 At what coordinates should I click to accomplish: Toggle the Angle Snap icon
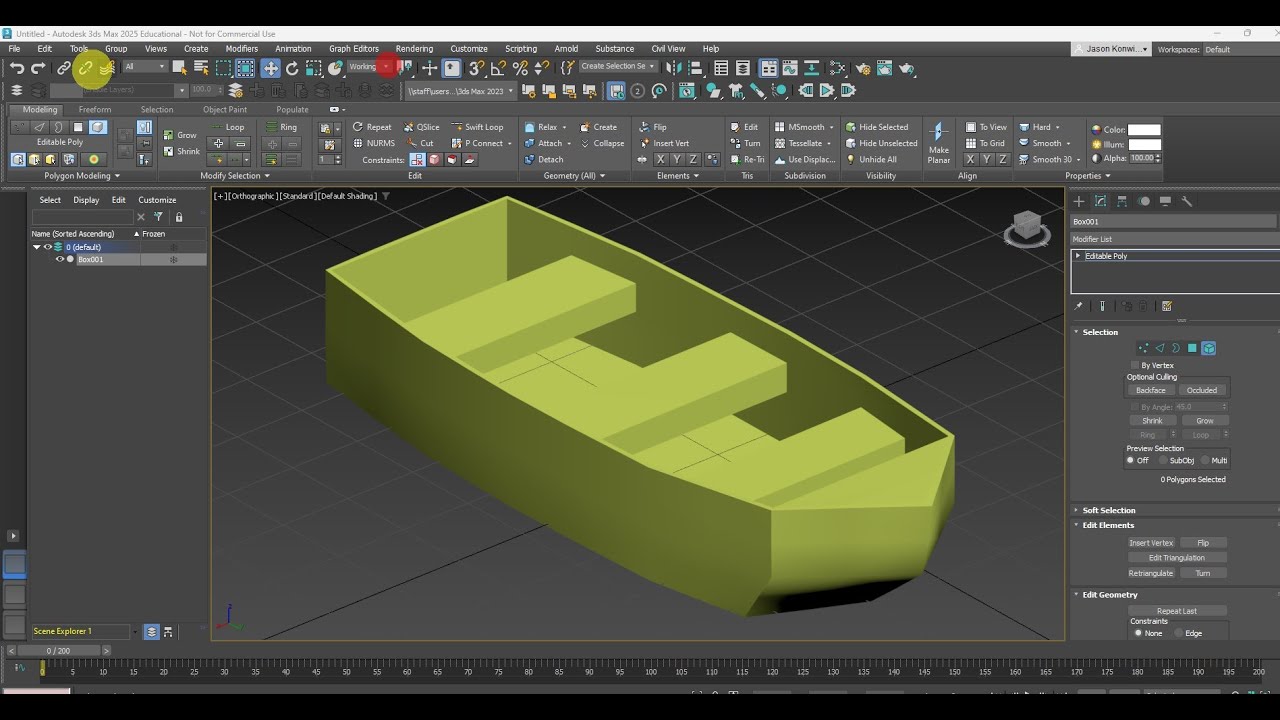click(498, 68)
